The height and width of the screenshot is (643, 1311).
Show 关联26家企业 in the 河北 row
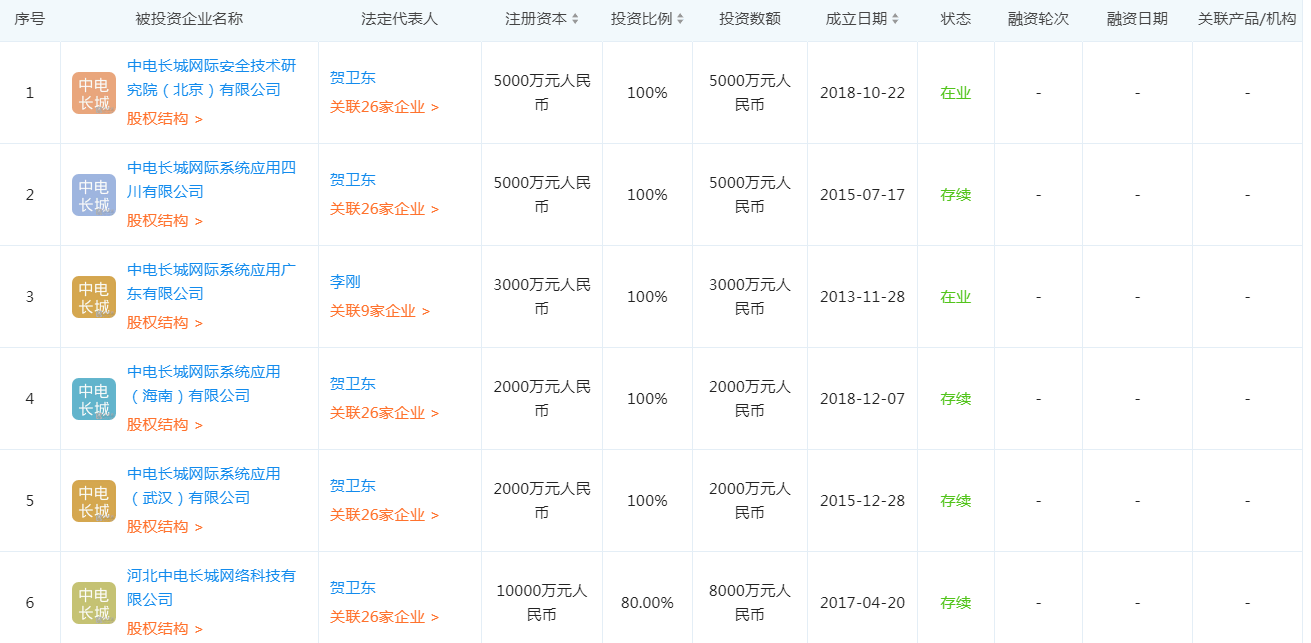[385, 617]
